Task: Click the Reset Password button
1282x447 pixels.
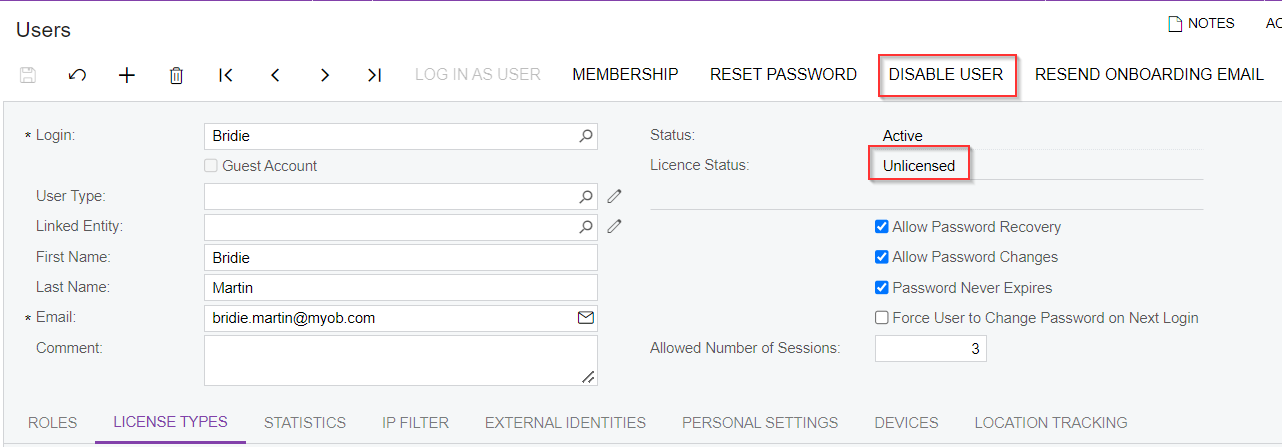Action: (783, 75)
